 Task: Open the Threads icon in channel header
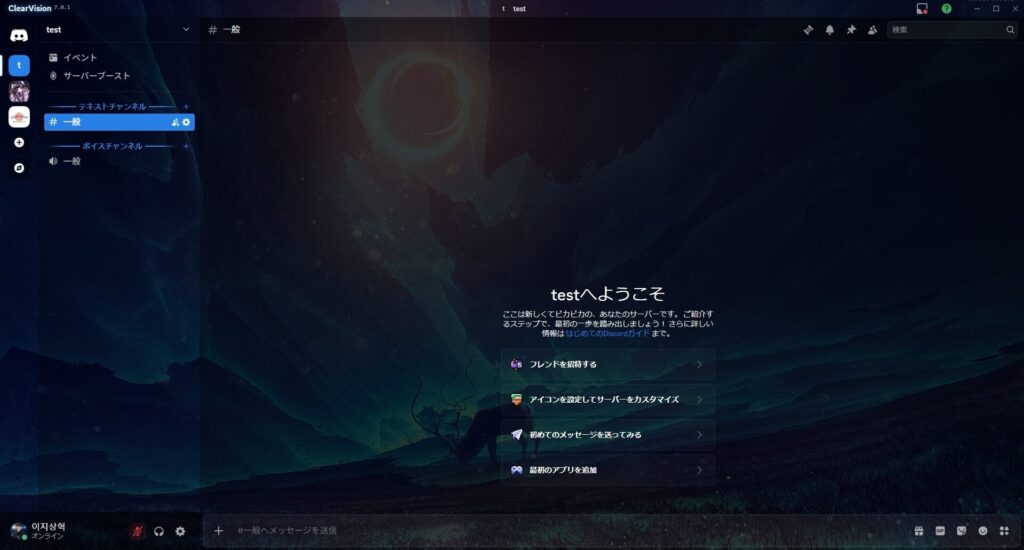click(808, 30)
